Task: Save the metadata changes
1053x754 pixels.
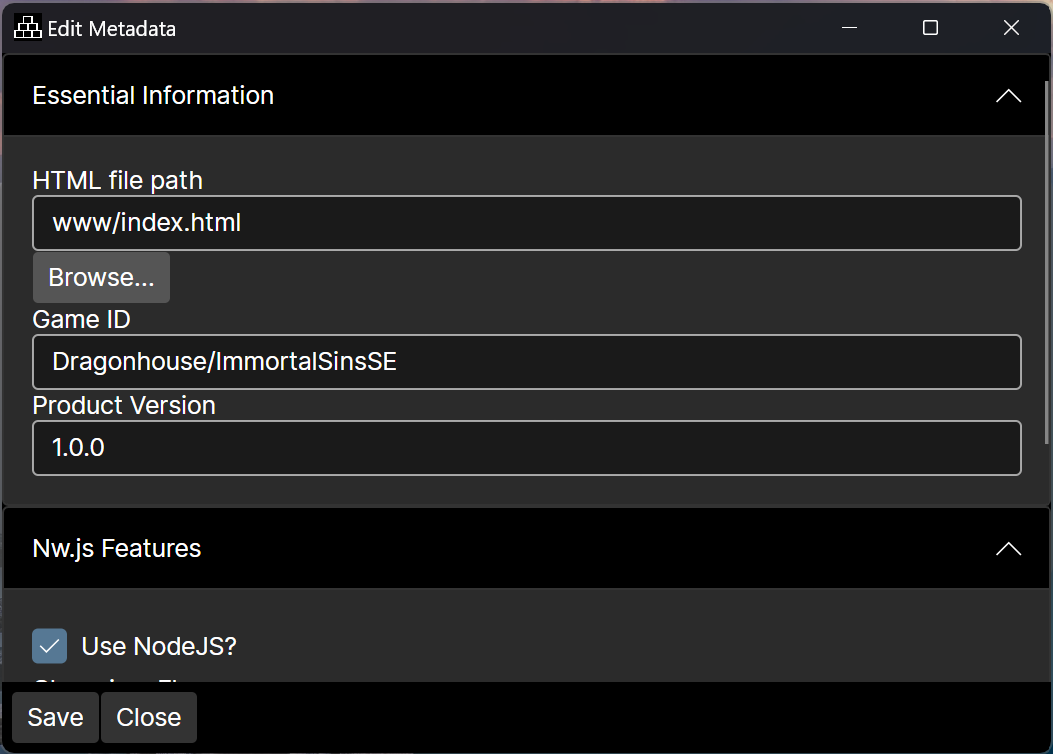Action: (55, 718)
